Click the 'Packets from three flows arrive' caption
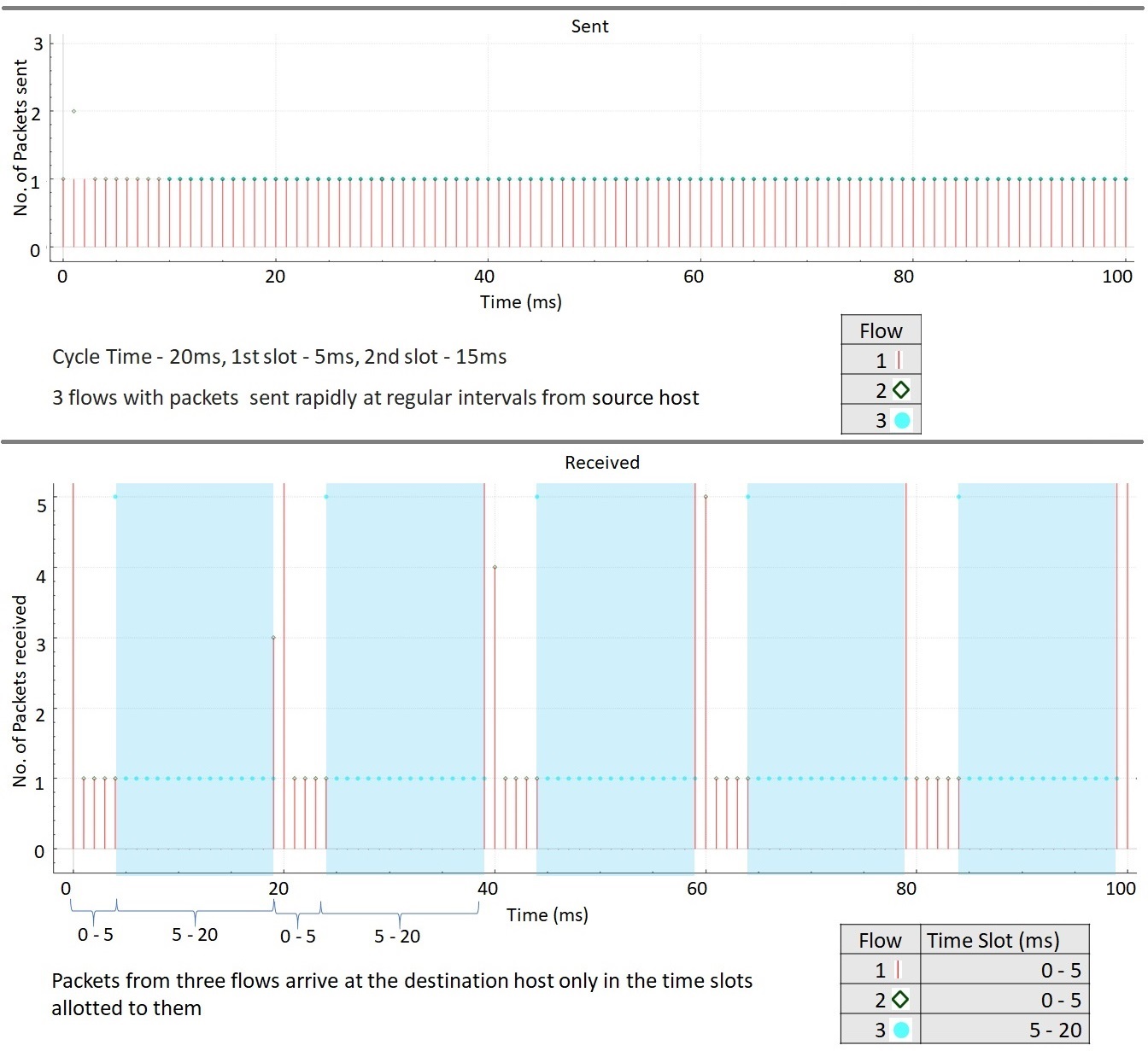This screenshot has width=1148, height=1051. [x=401, y=995]
